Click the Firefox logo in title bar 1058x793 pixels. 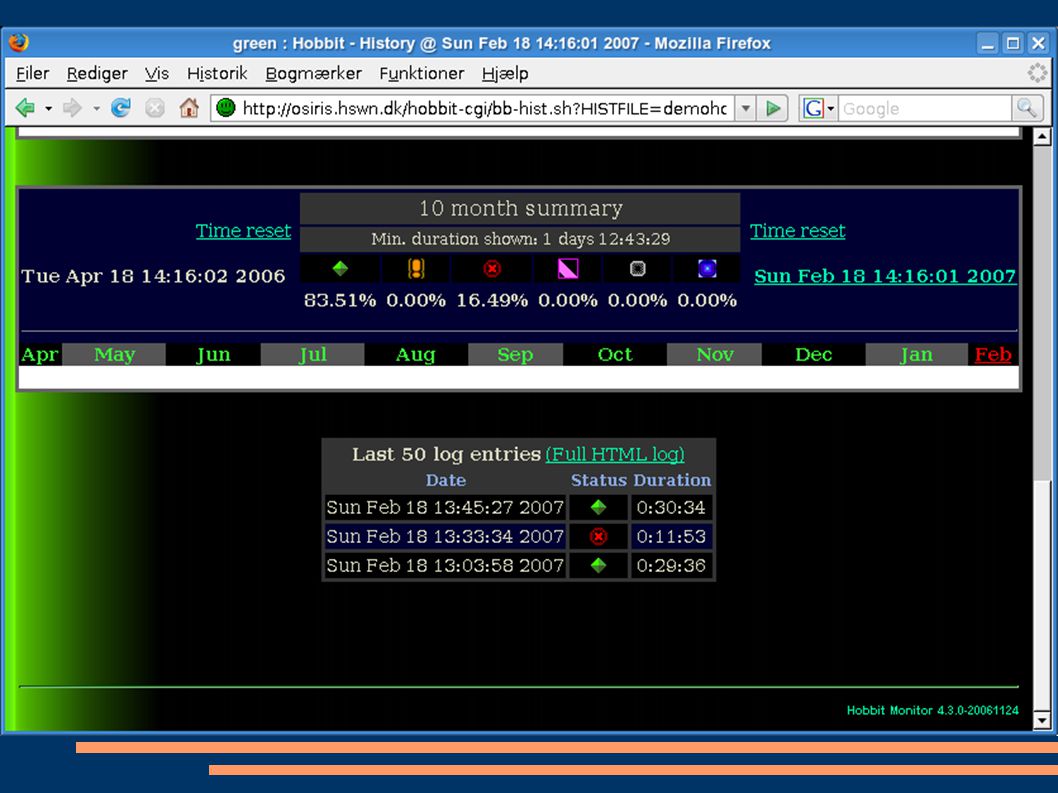(19, 43)
